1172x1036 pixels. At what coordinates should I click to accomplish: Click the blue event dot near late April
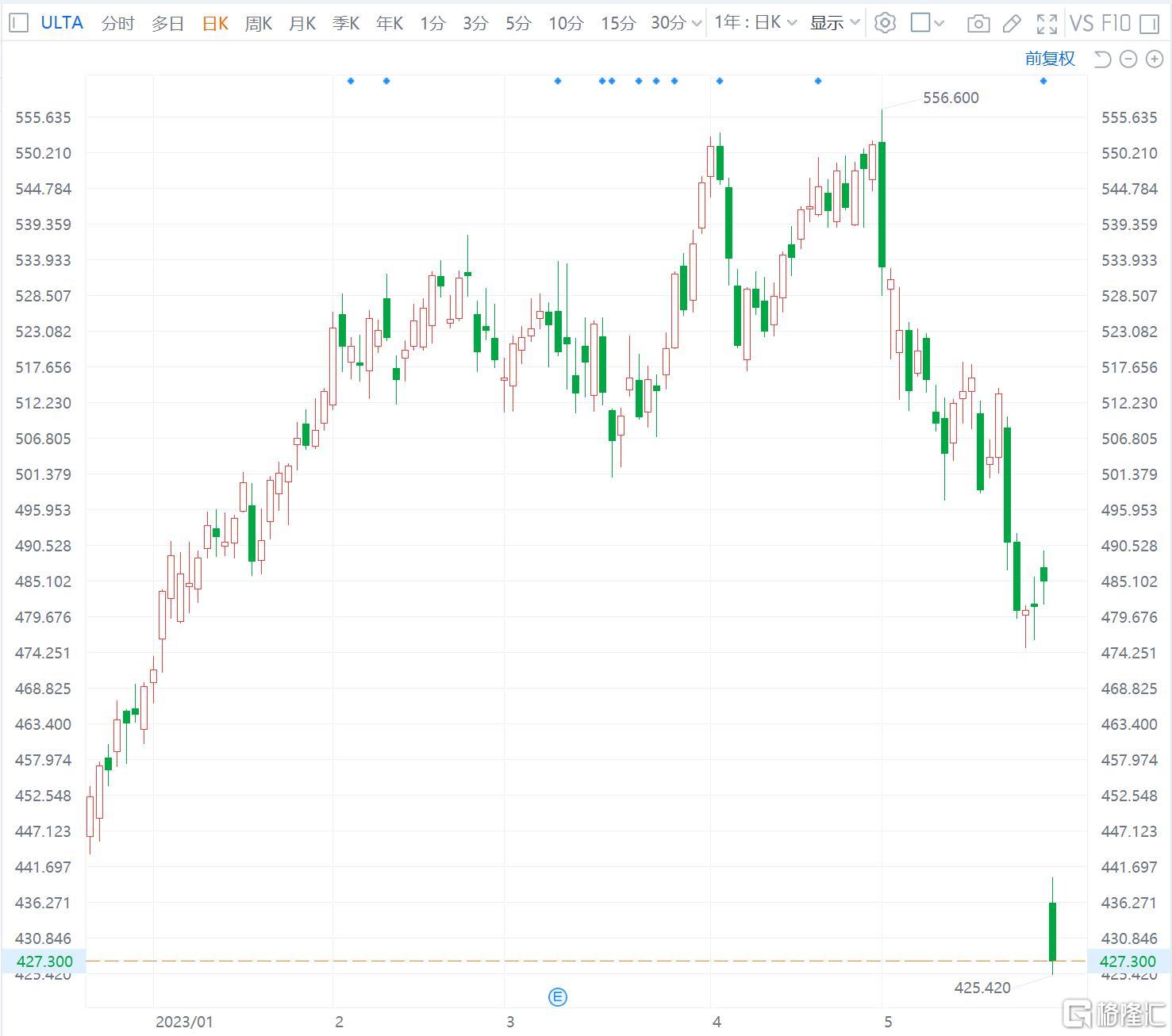818,81
